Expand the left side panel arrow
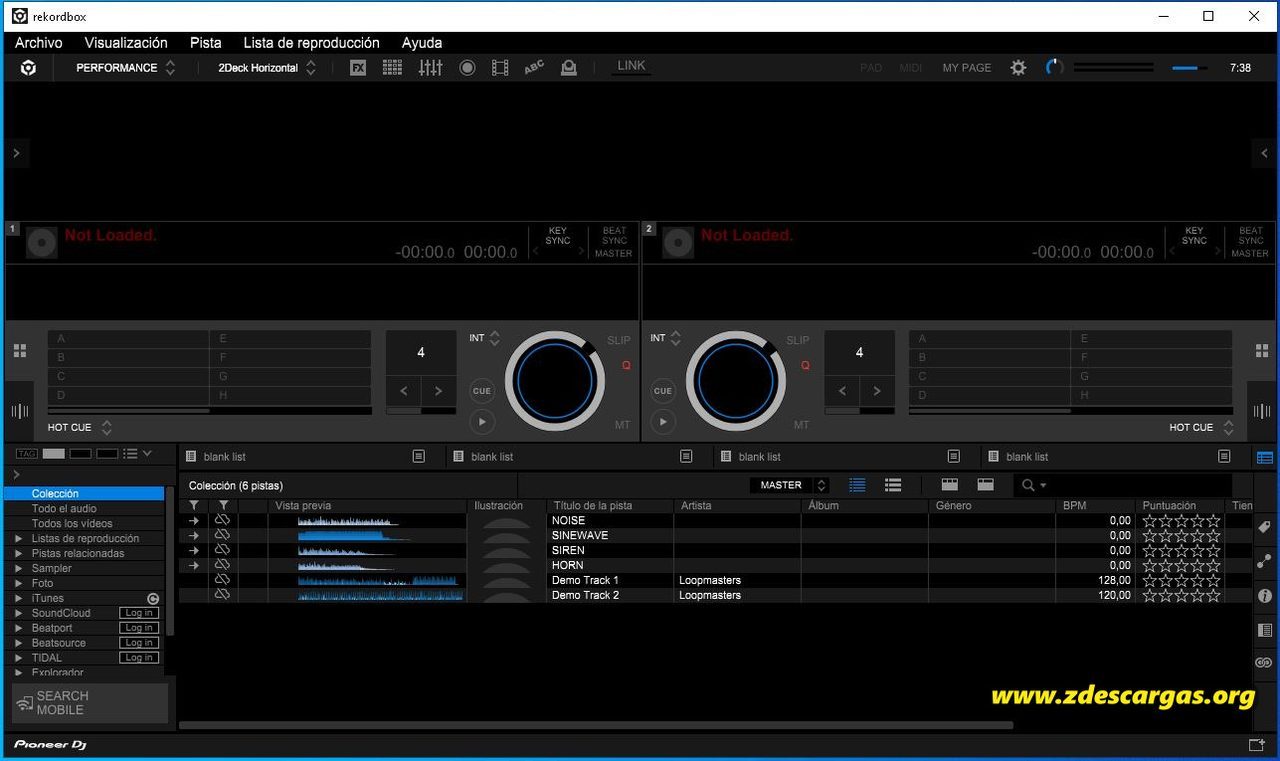 click(x=16, y=153)
